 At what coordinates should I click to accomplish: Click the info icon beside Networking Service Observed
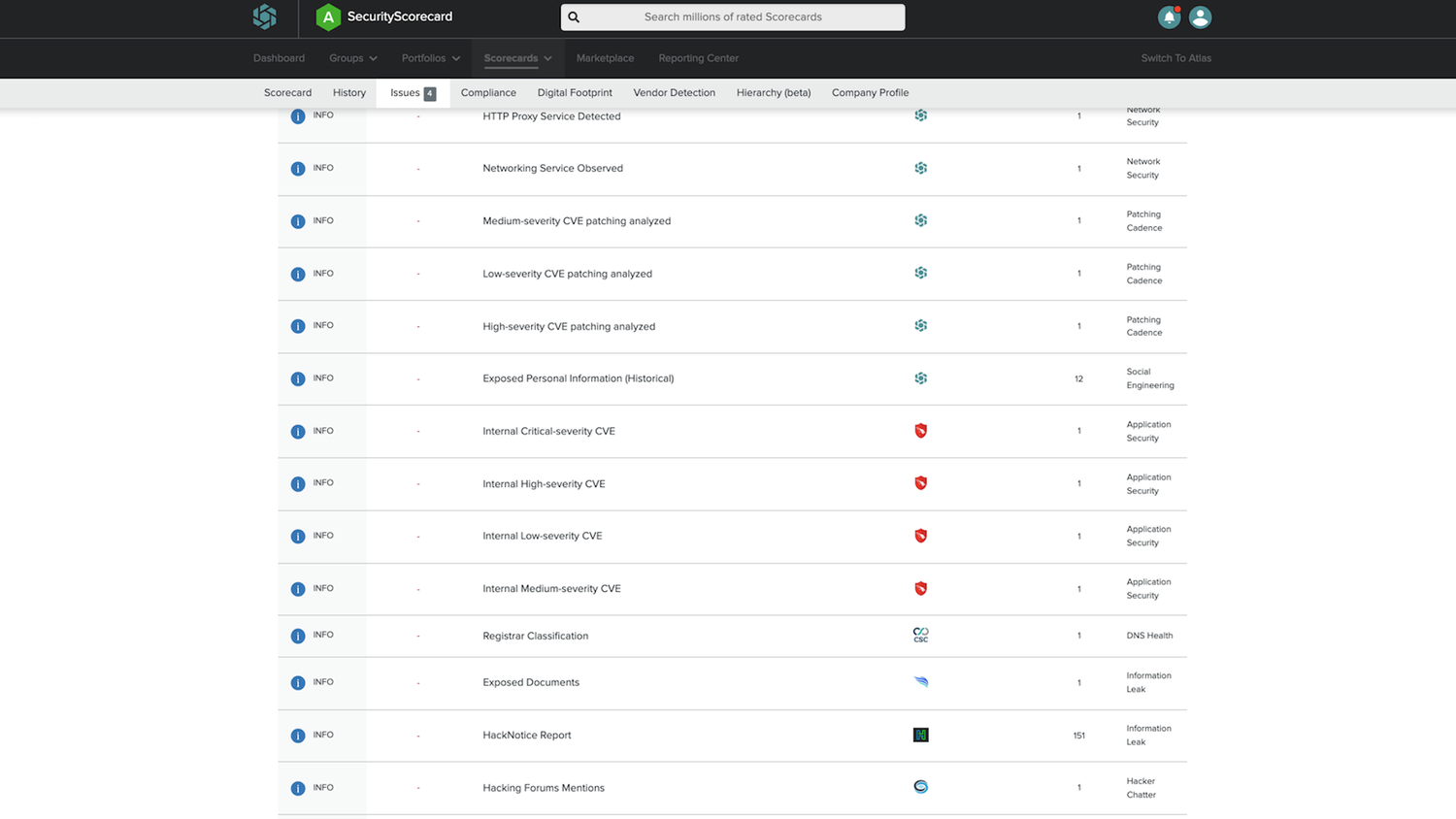(298, 169)
